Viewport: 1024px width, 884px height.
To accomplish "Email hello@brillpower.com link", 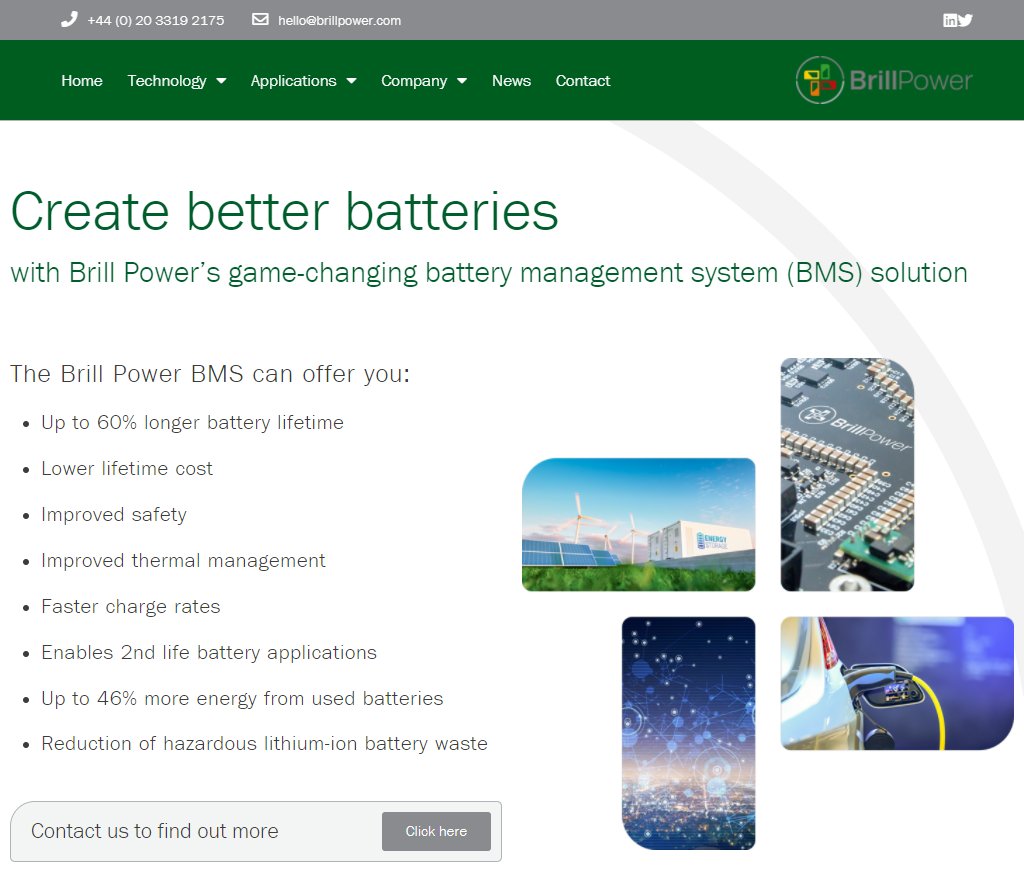I will (340, 20).
